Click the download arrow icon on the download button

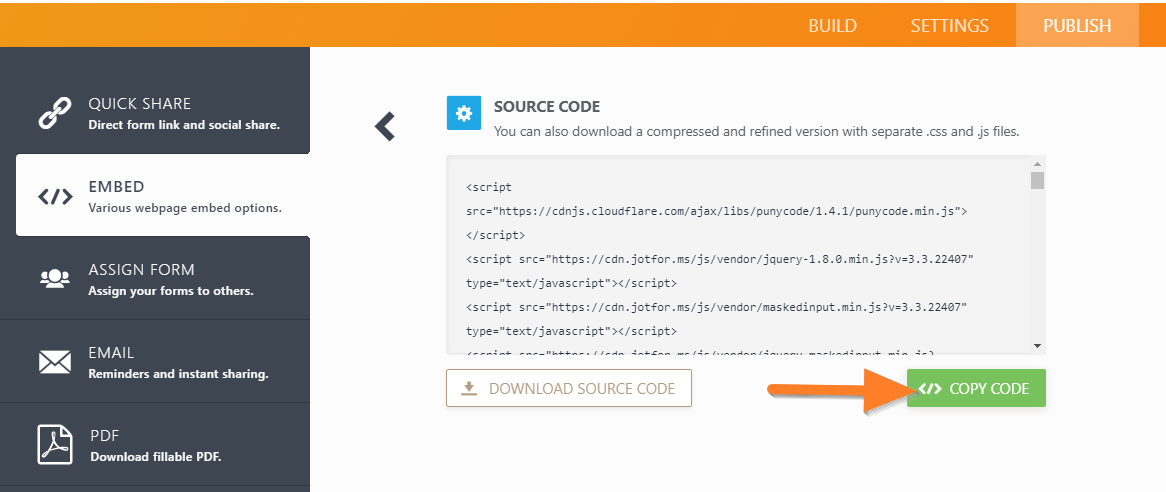click(x=469, y=389)
